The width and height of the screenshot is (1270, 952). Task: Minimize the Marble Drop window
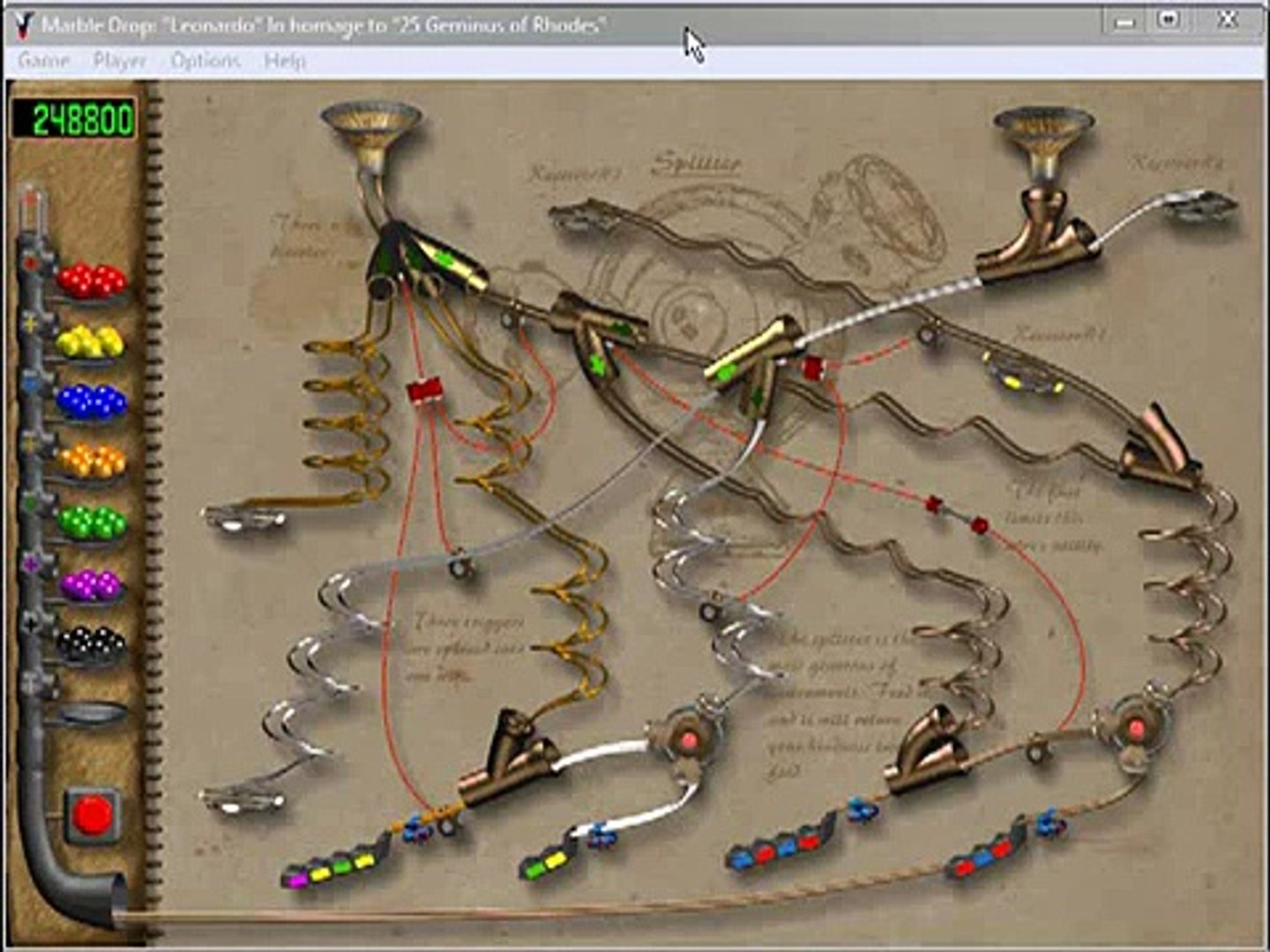click(1124, 22)
